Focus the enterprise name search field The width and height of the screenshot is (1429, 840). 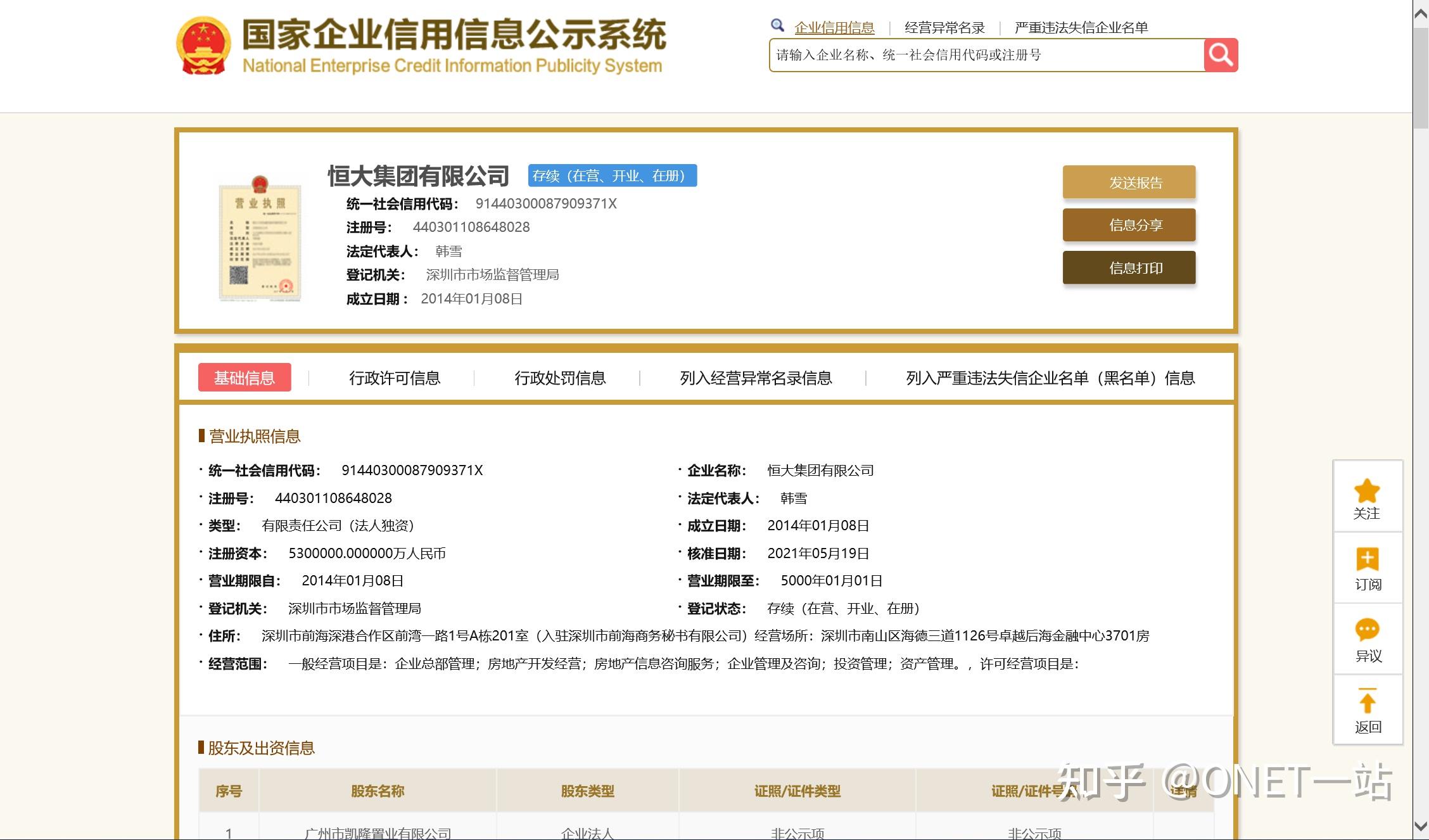coord(986,55)
